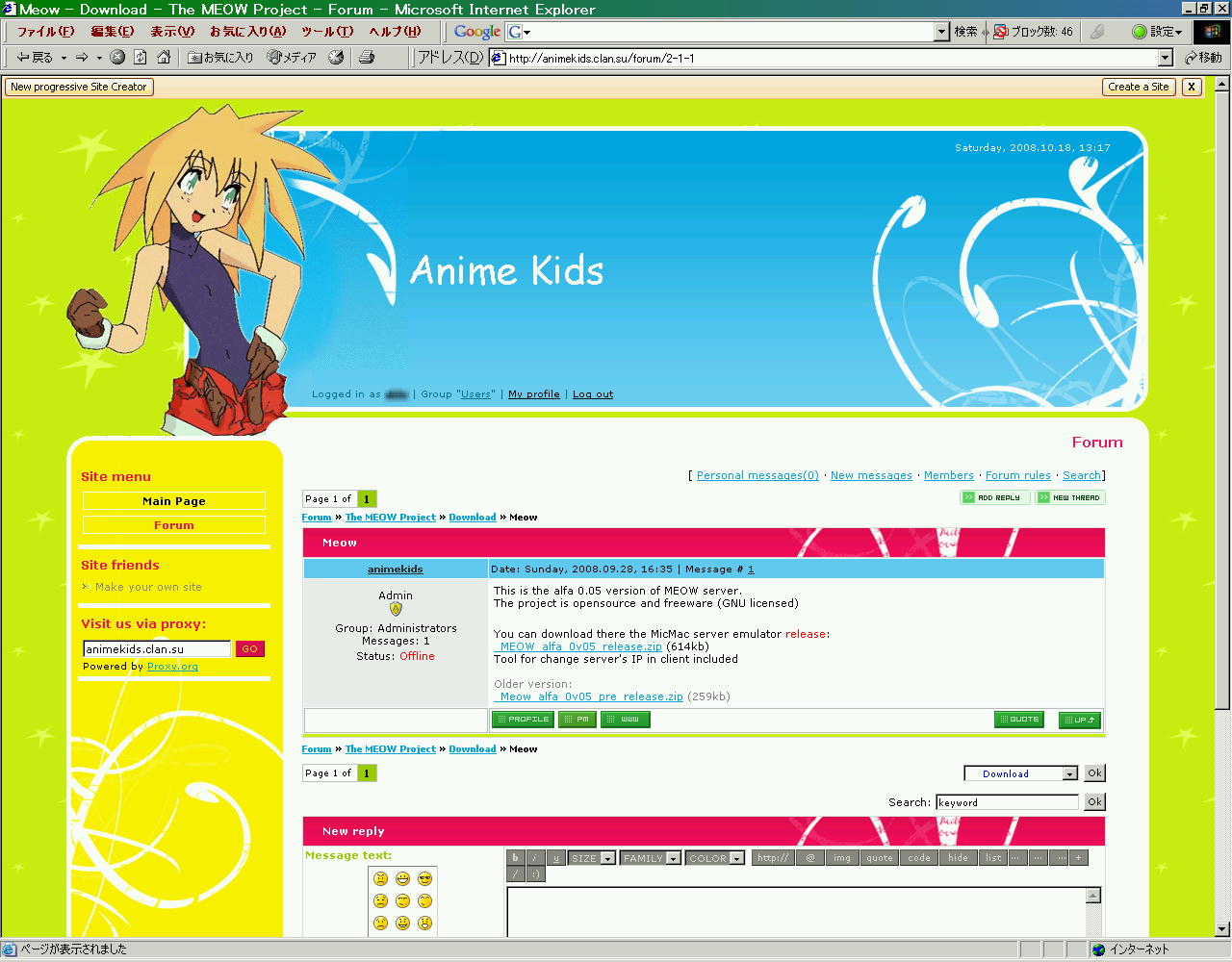Viewport: 1232px width, 962px height.
Task: Insert the sunglasses cool smiley emoticon
Action: pyautogui.click(x=424, y=879)
